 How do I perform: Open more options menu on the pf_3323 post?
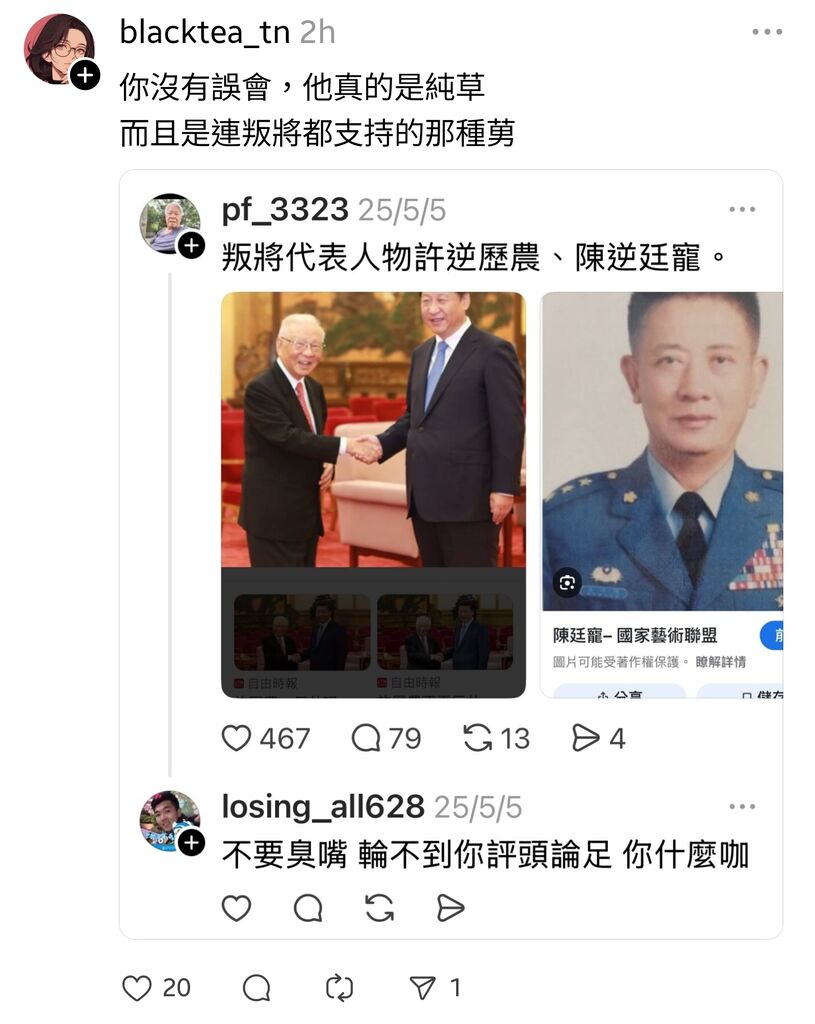[743, 210]
